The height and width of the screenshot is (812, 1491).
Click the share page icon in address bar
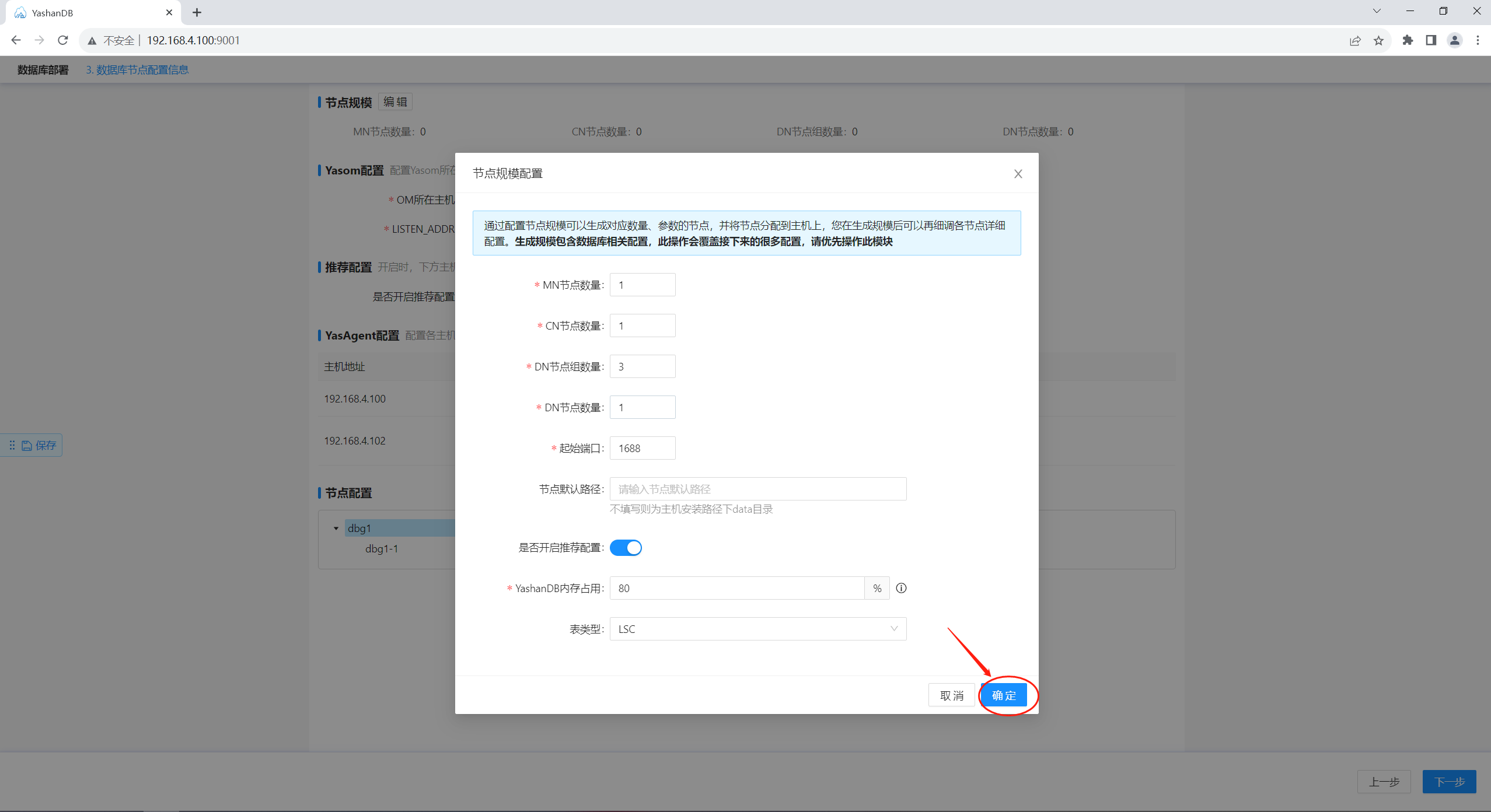pyautogui.click(x=1355, y=40)
